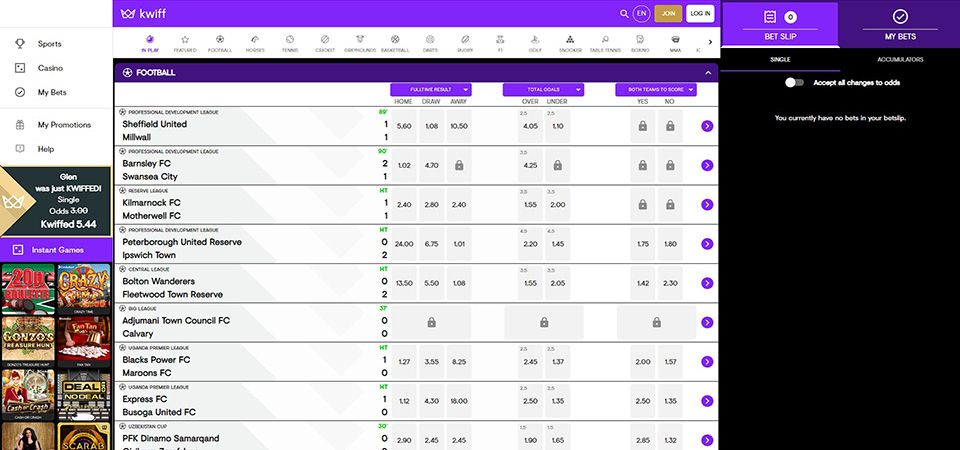Show more sports with the right arrow
960x450 pixels.
coord(710,42)
